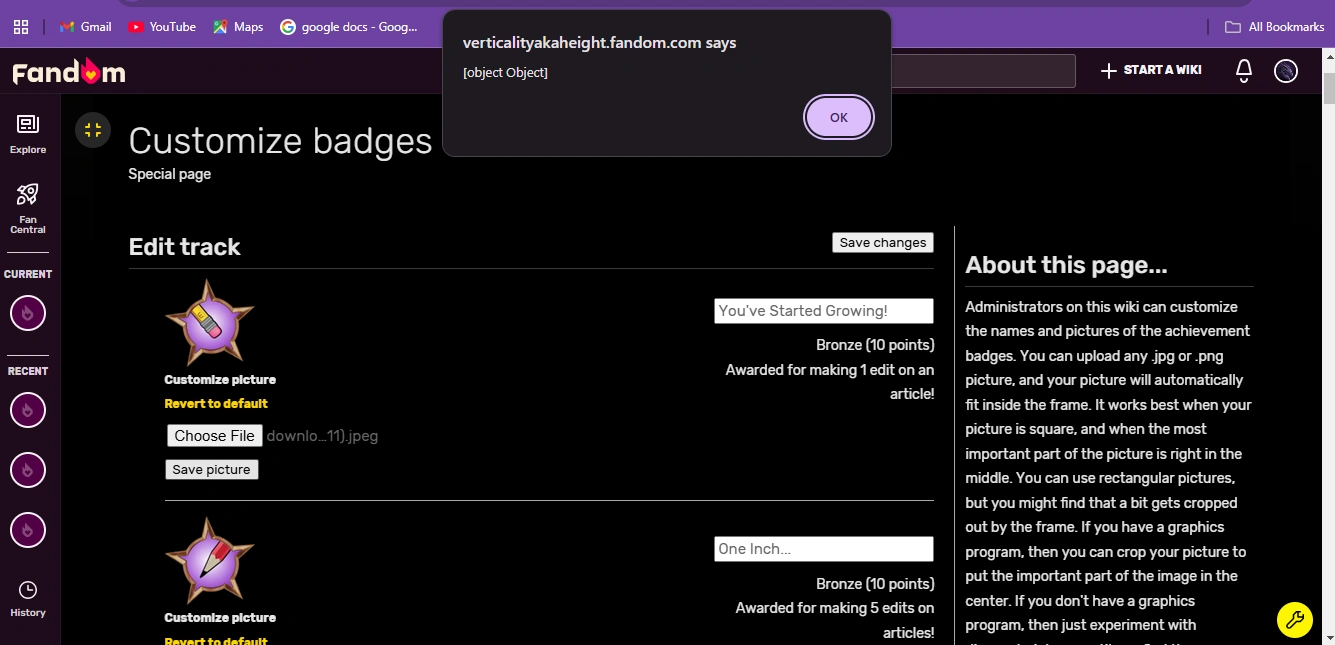Image resolution: width=1335 pixels, height=645 pixels.
Task: Click Choose File to upload a badge picture
Action: coord(214,435)
